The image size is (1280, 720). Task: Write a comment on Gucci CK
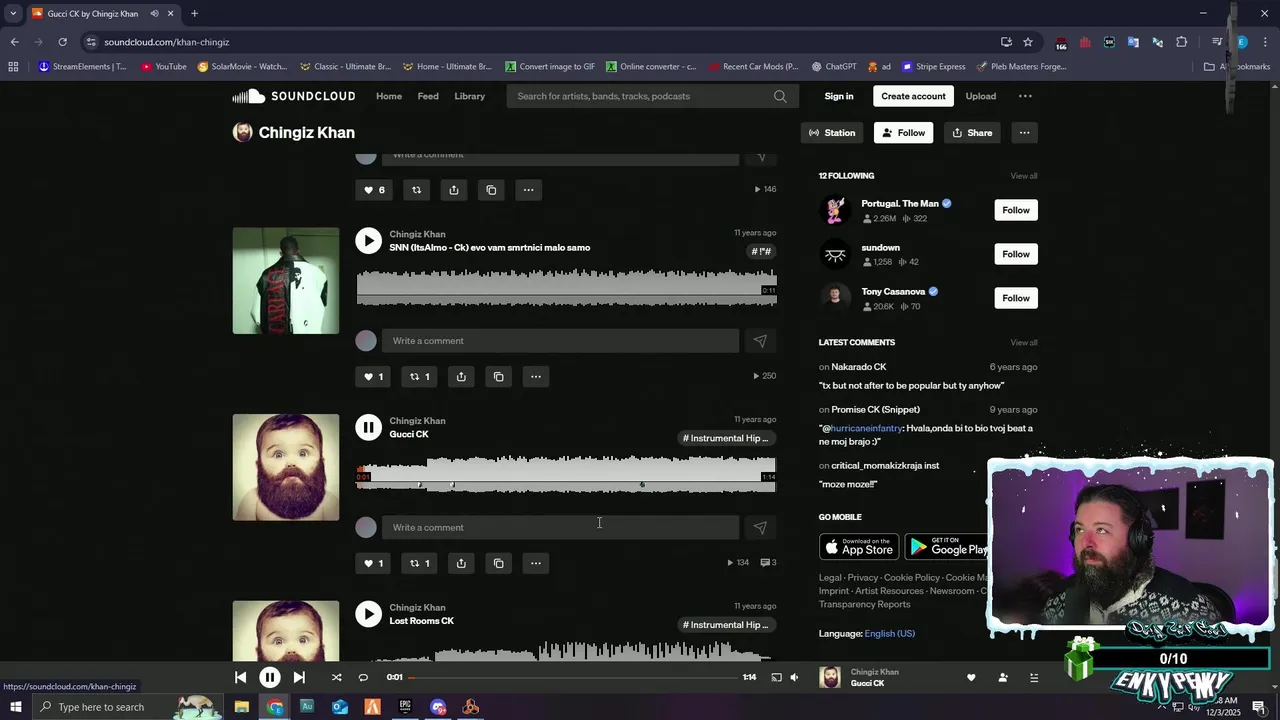(560, 527)
